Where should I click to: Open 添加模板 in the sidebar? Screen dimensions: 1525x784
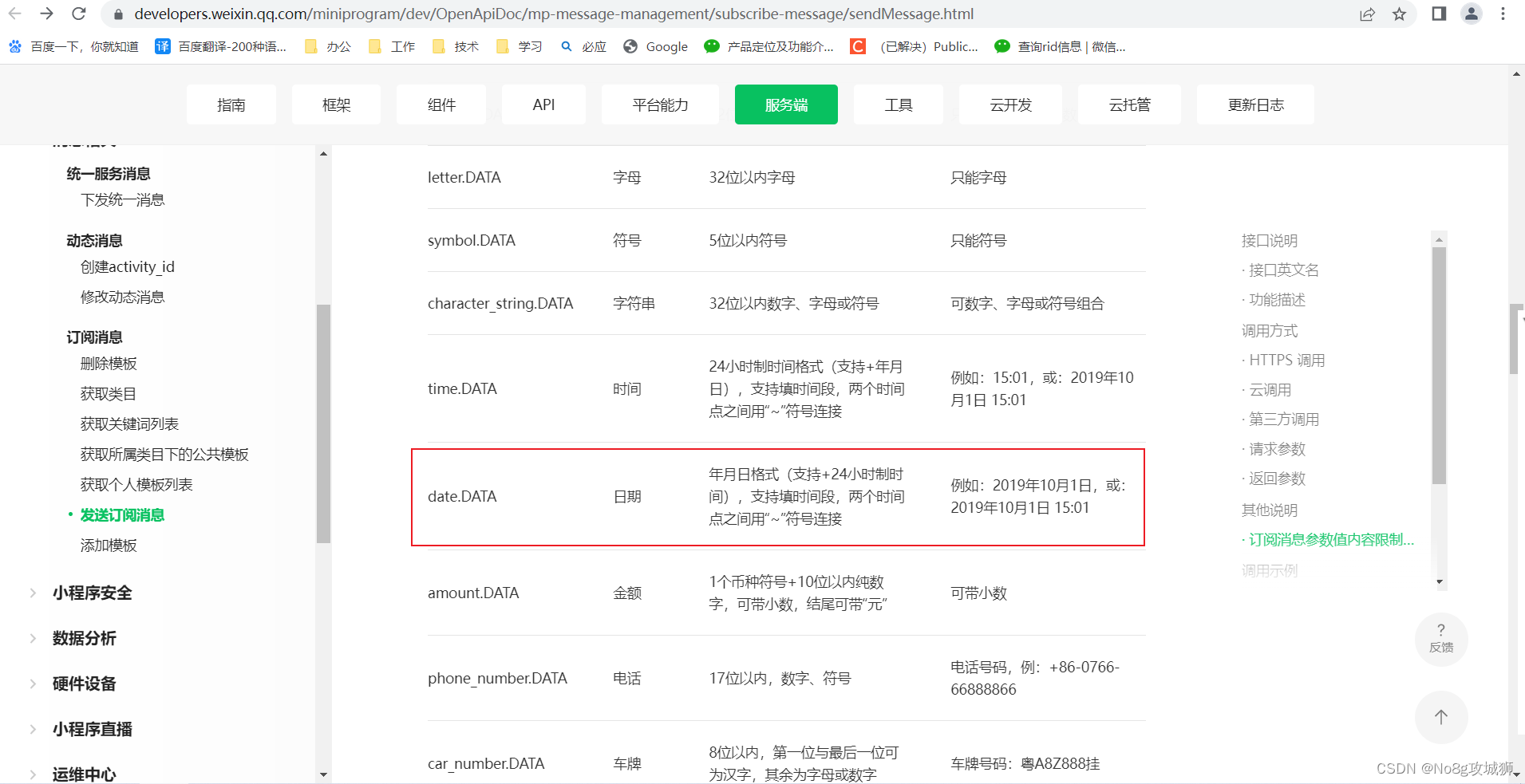pyautogui.click(x=109, y=546)
